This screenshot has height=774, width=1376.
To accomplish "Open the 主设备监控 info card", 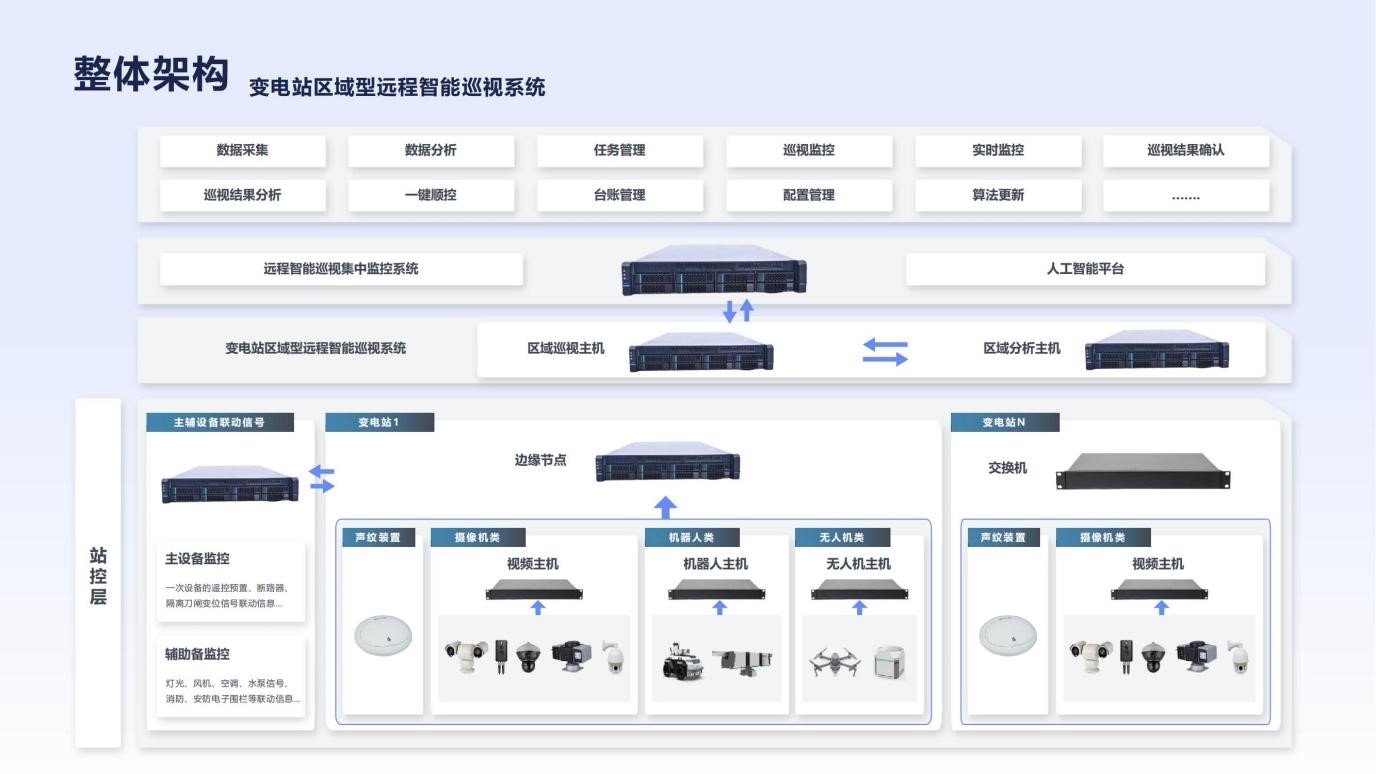I will click(x=231, y=581).
